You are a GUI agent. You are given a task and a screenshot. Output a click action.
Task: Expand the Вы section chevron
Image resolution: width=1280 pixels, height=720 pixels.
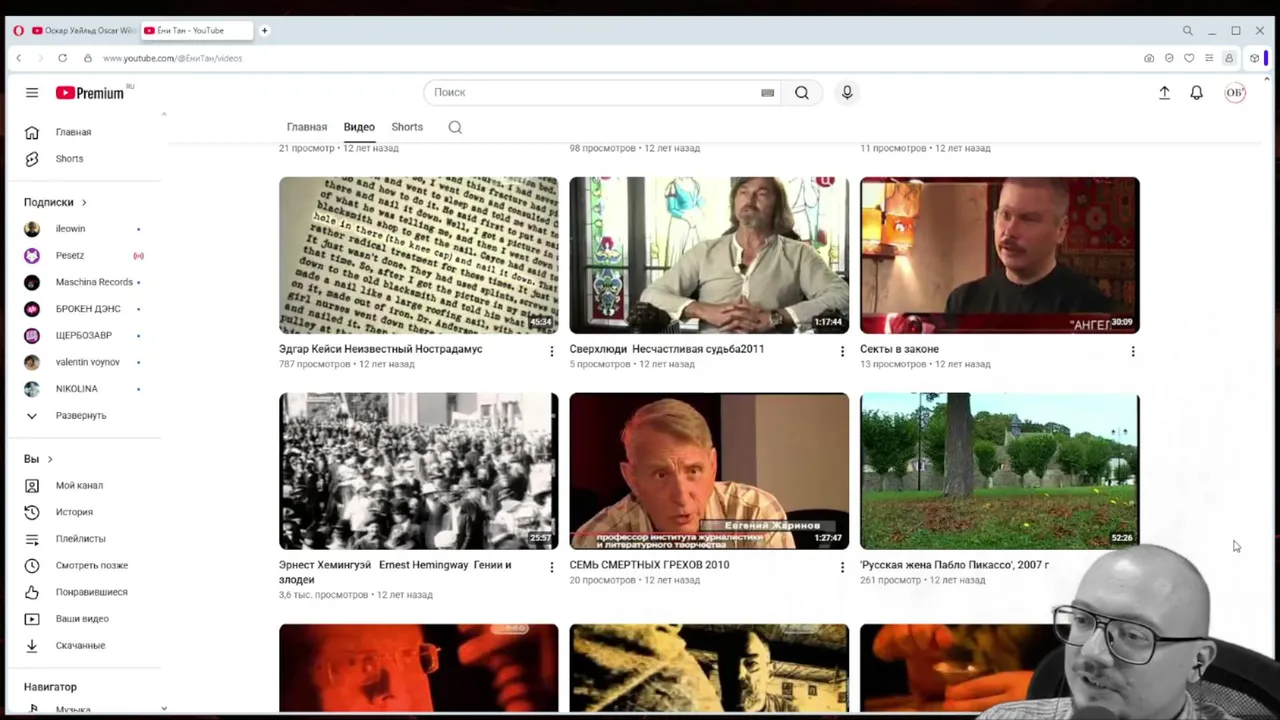(x=49, y=459)
